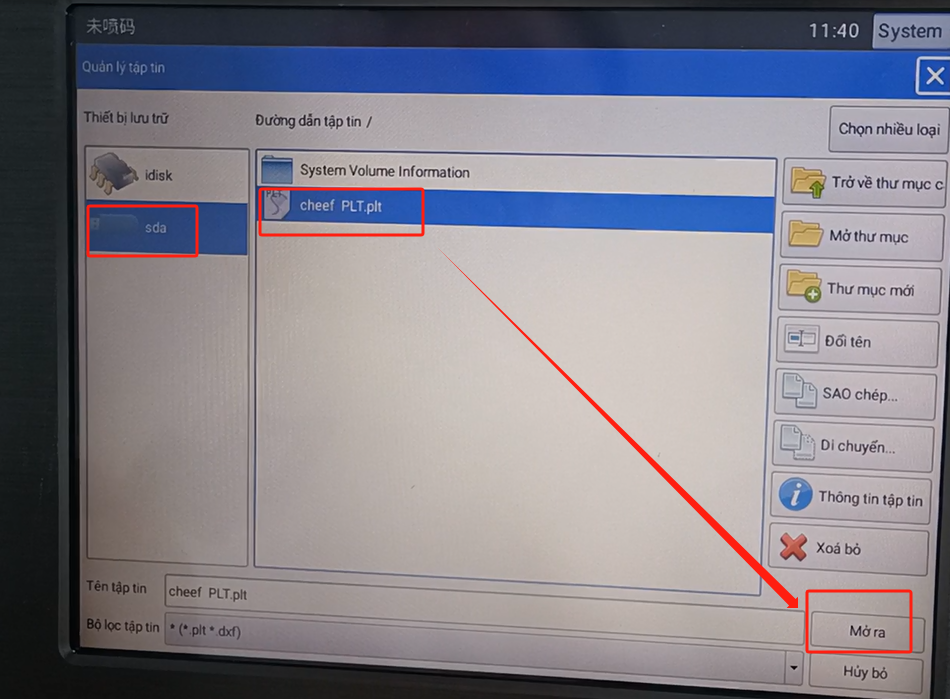Copy the file with SAO chép
The height and width of the screenshot is (699, 950).
click(858, 394)
